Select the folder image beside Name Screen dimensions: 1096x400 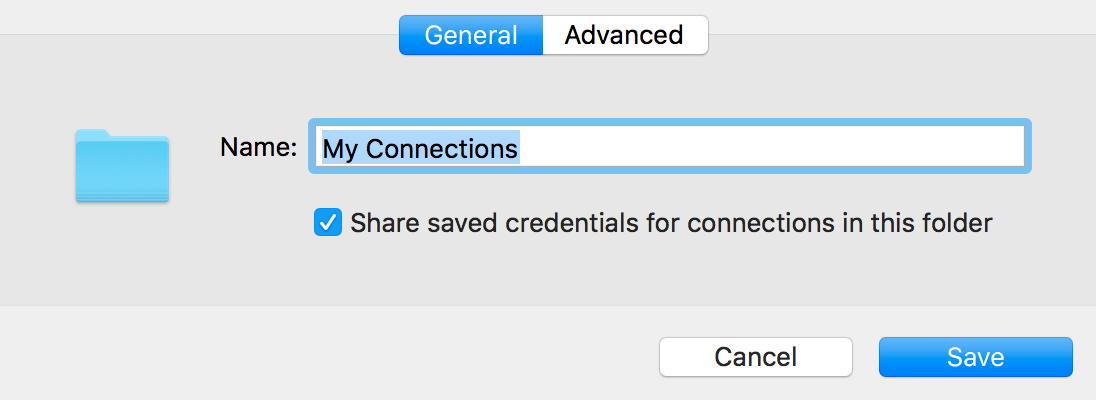[x=122, y=166]
